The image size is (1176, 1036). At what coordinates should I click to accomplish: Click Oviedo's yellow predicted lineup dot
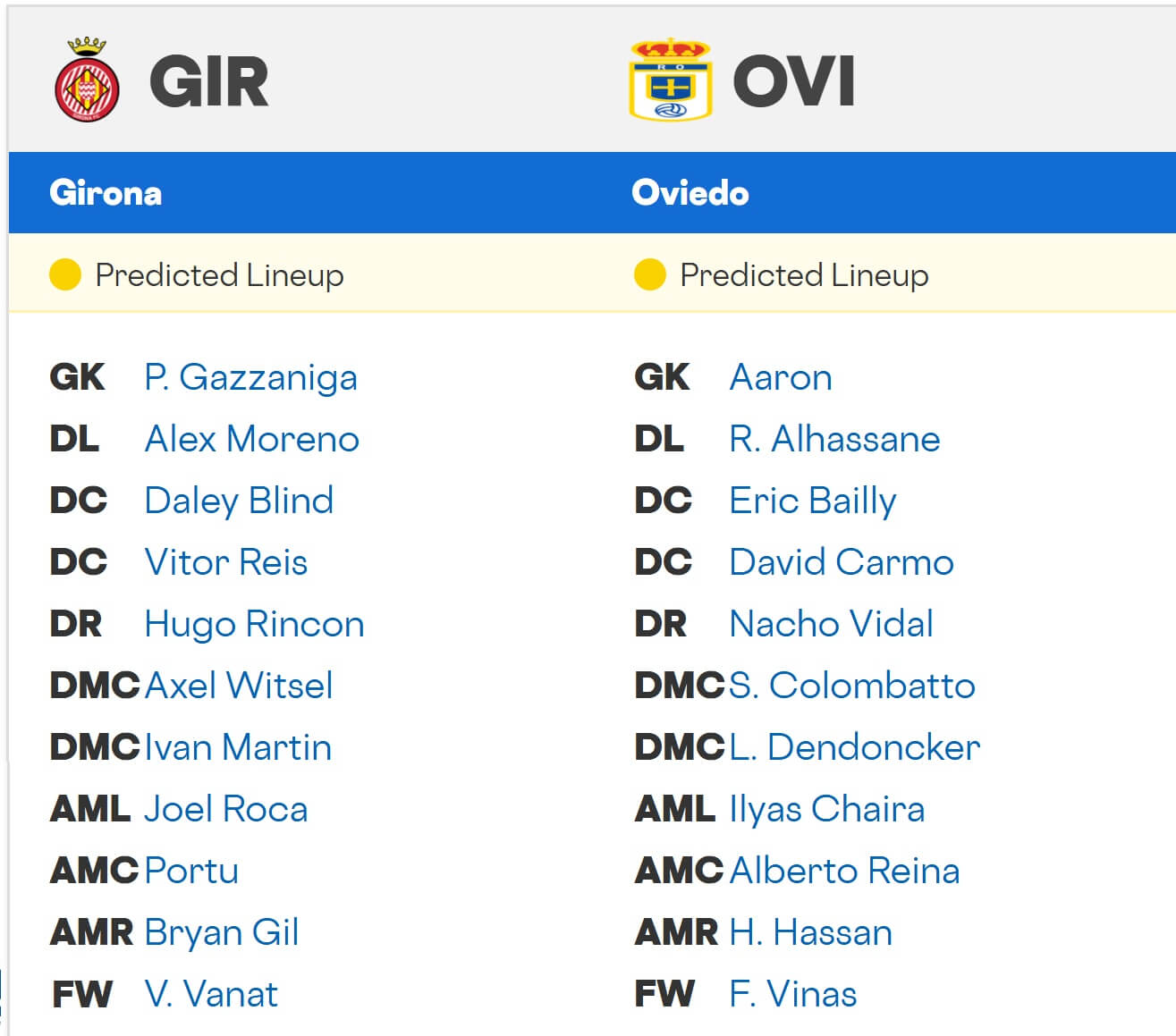click(x=649, y=274)
